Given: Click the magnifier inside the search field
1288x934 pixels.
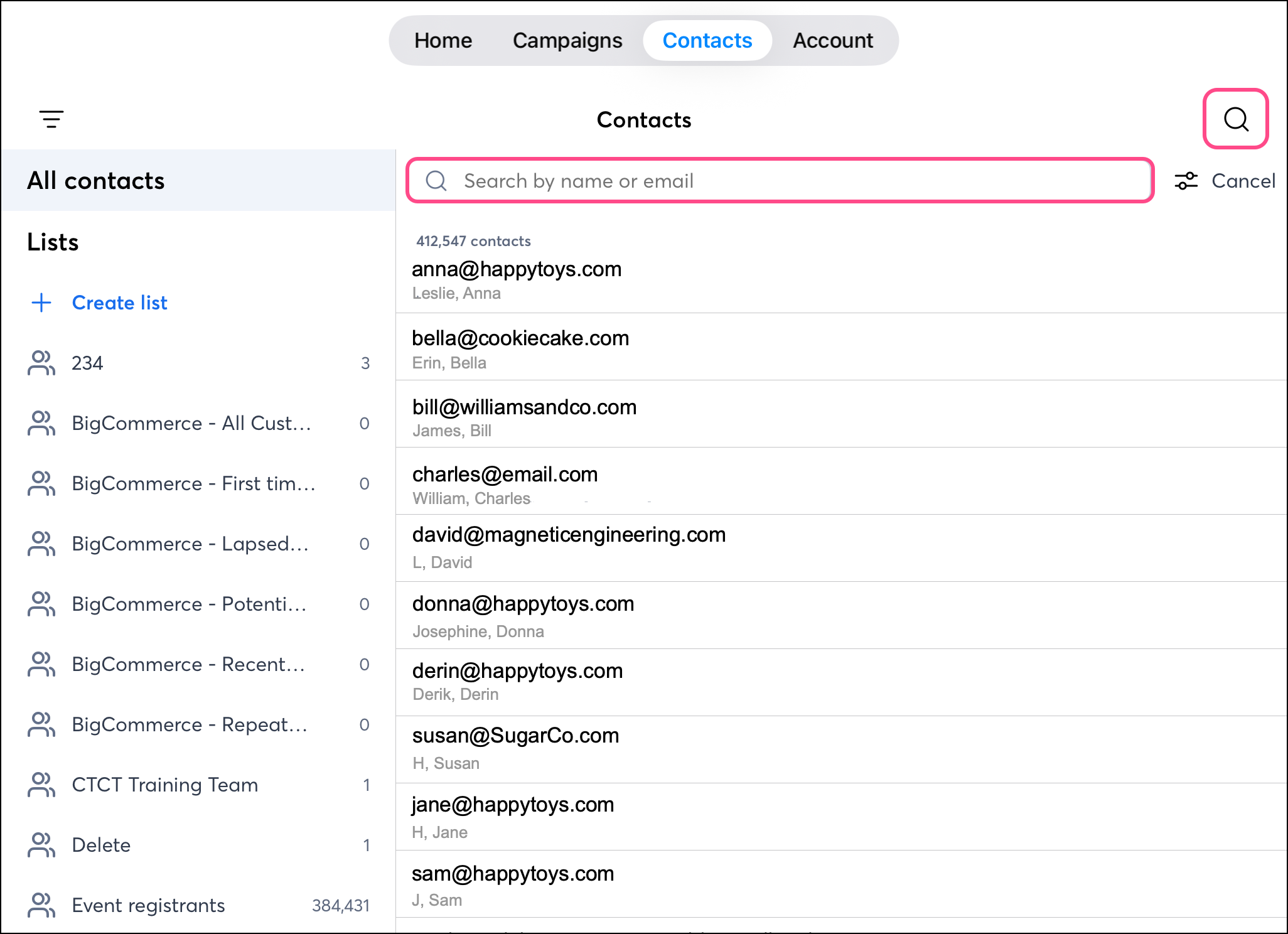Looking at the screenshot, I should (436, 181).
